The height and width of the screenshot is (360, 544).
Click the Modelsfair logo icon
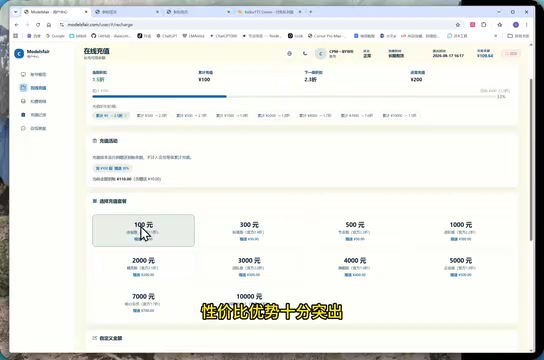19,53
